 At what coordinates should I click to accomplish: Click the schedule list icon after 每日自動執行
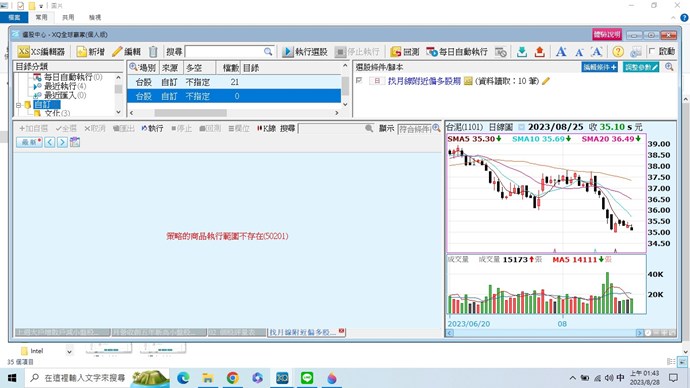[x=500, y=51]
